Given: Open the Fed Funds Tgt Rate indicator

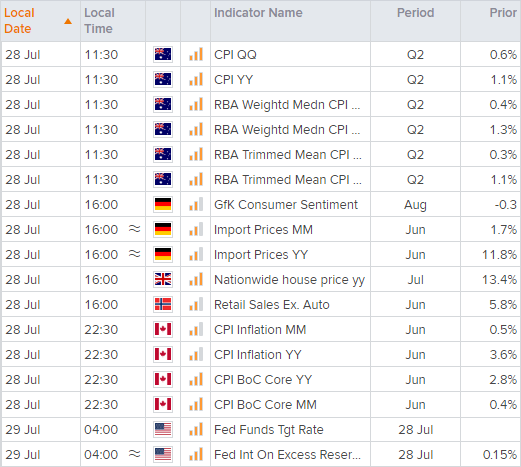Looking at the screenshot, I should pos(269,430).
